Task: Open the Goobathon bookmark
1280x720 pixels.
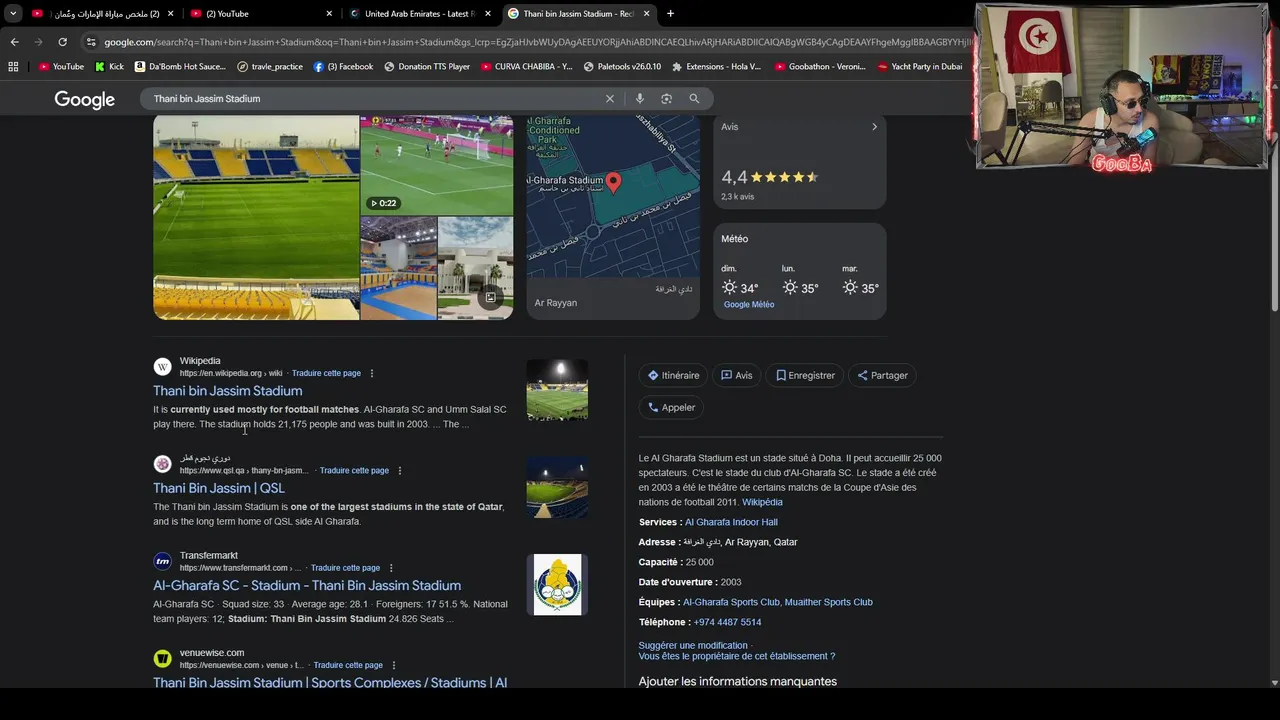Action: pos(820,67)
